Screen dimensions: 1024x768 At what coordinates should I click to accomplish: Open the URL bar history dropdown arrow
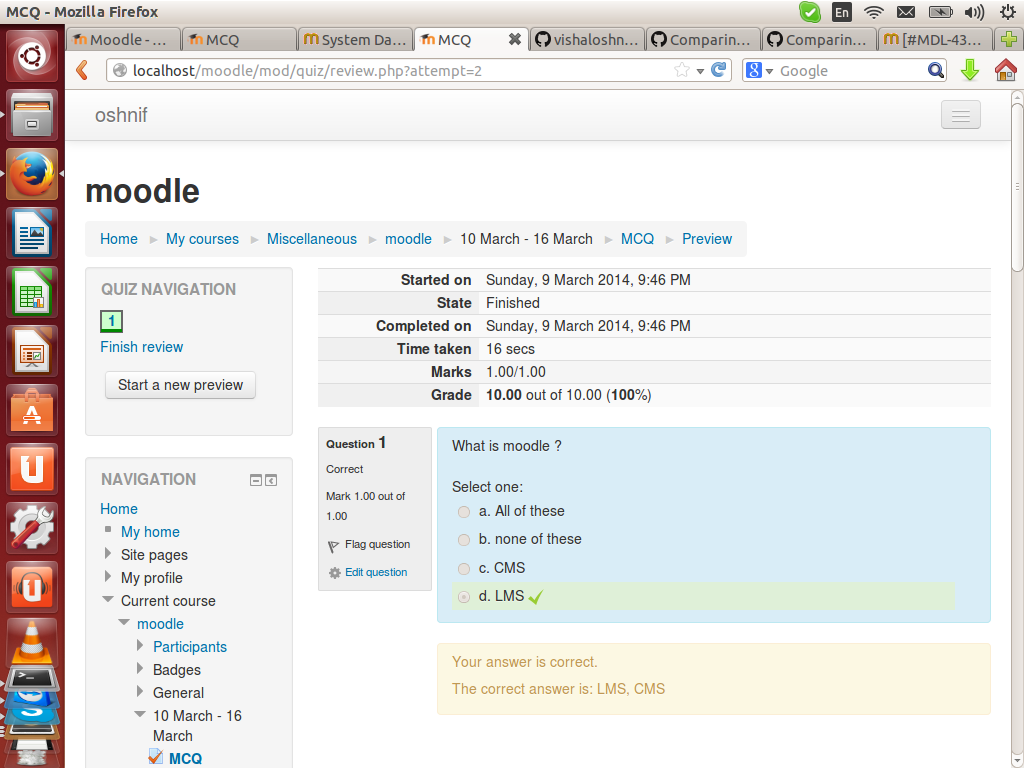coord(700,71)
